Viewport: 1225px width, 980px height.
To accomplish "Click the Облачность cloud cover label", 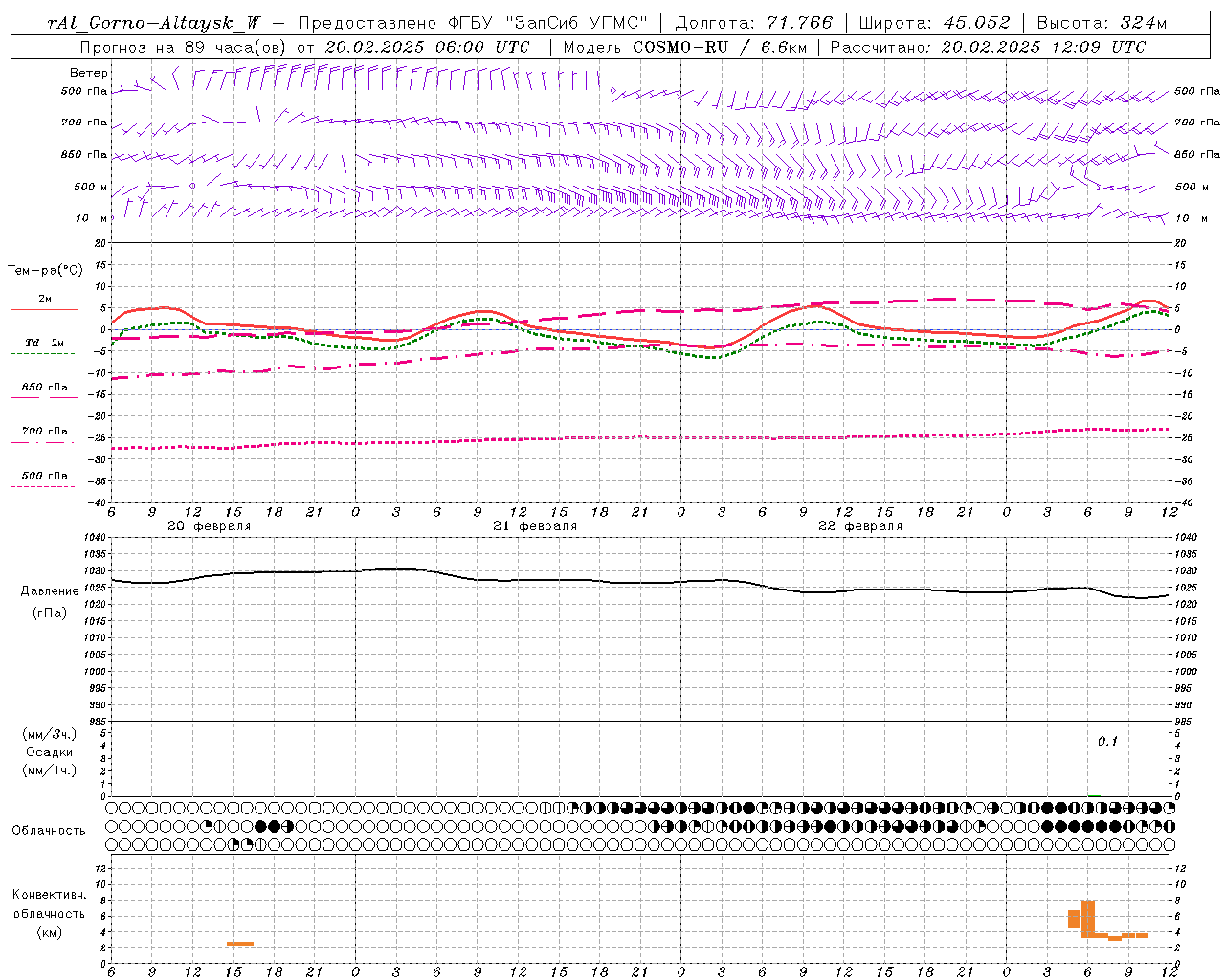I will point(49,830).
